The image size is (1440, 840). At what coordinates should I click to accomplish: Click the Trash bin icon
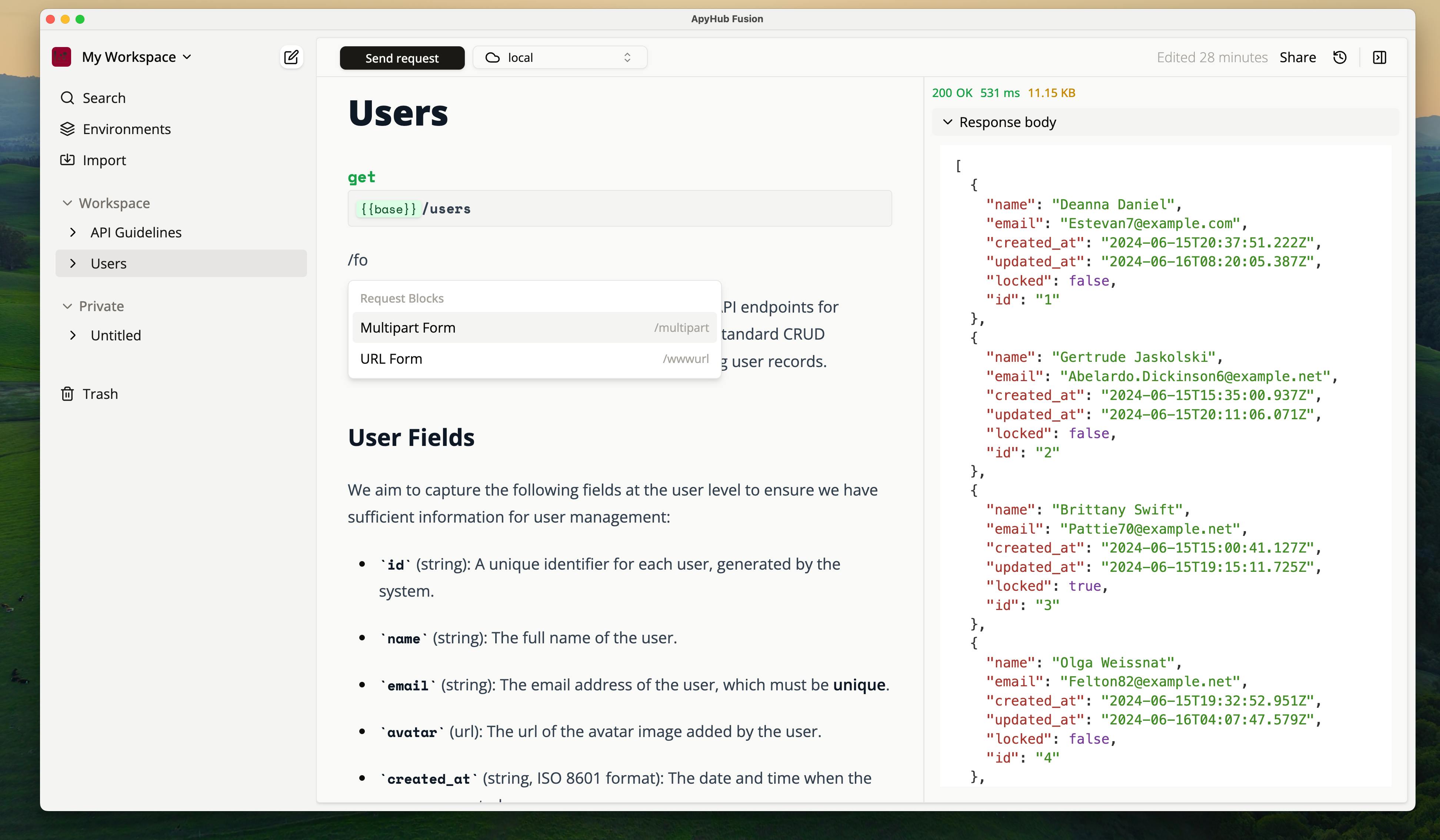point(67,394)
